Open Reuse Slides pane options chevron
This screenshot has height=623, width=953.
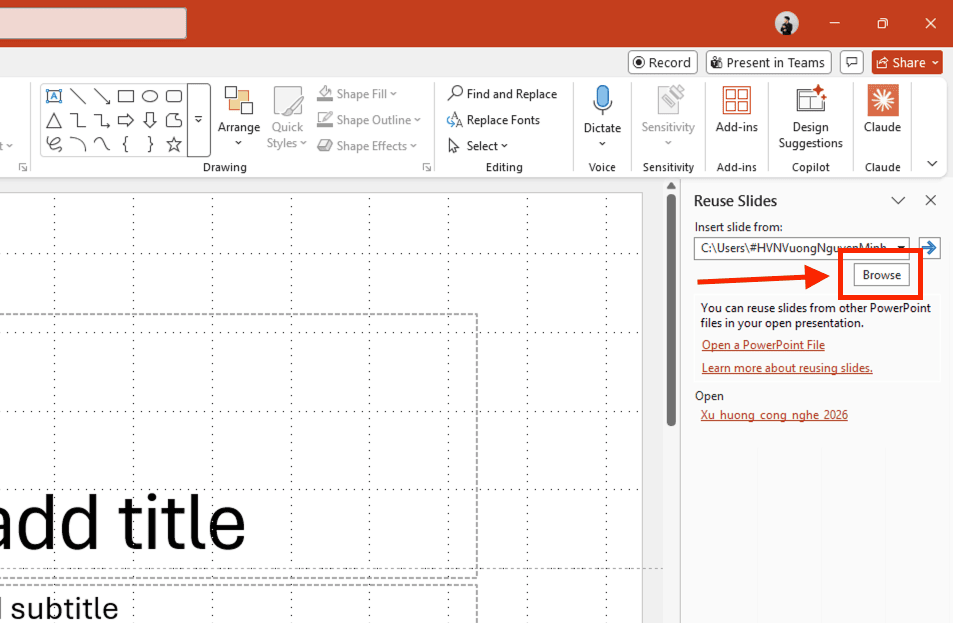pyautogui.click(x=898, y=201)
